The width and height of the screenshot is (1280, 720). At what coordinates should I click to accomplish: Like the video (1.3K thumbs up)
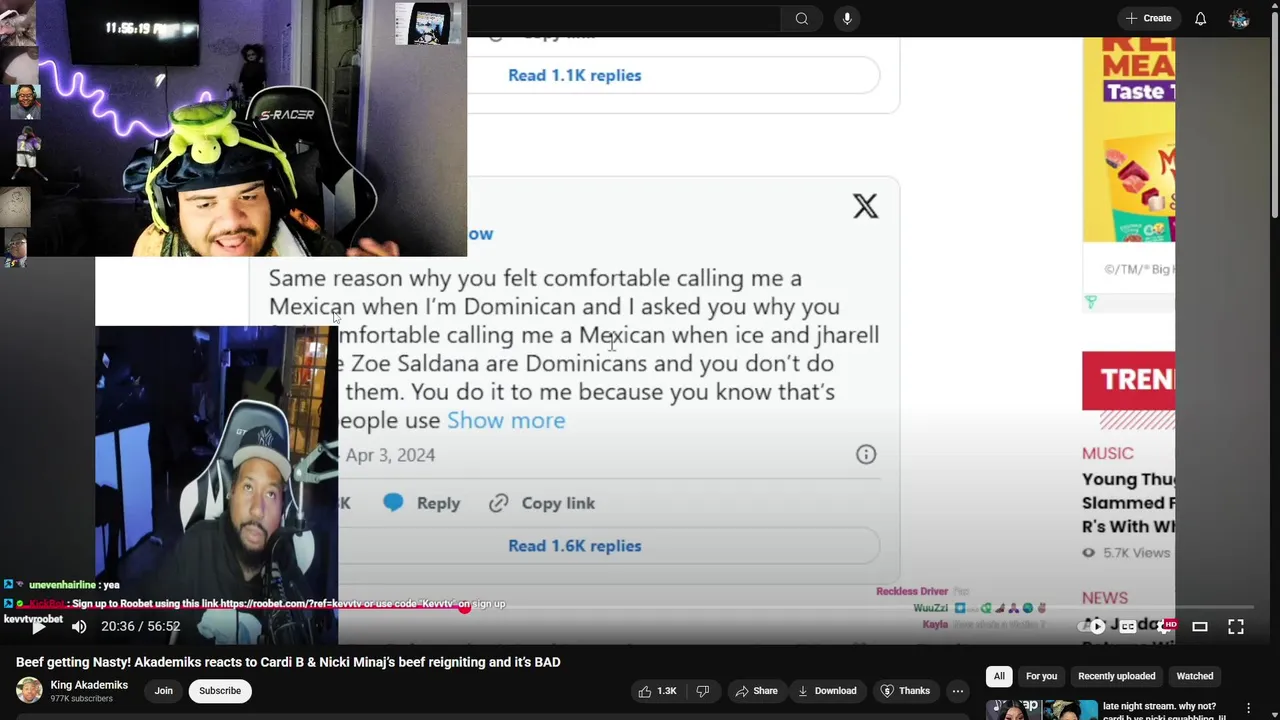click(658, 691)
